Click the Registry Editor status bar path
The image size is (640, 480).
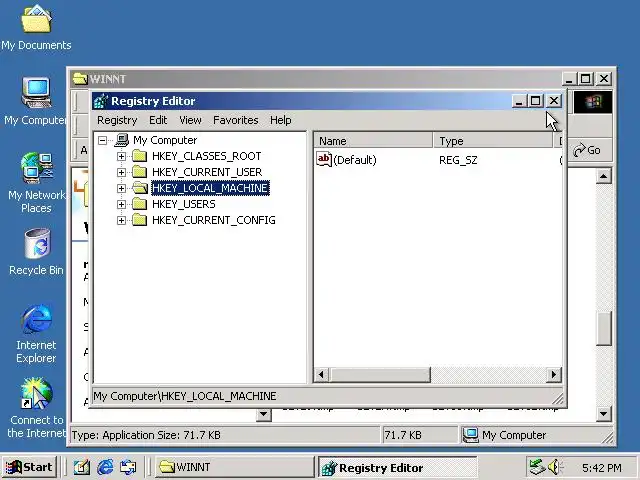click(185, 396)
